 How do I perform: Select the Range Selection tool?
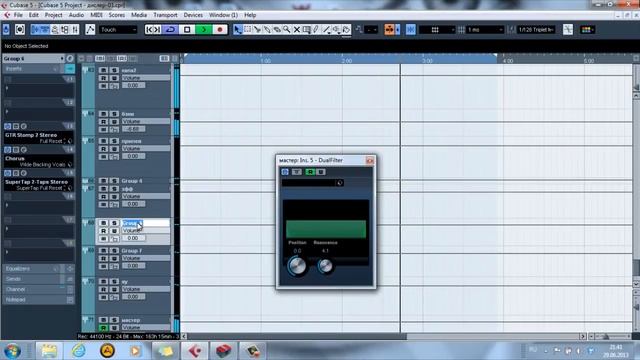coord(247,29)
